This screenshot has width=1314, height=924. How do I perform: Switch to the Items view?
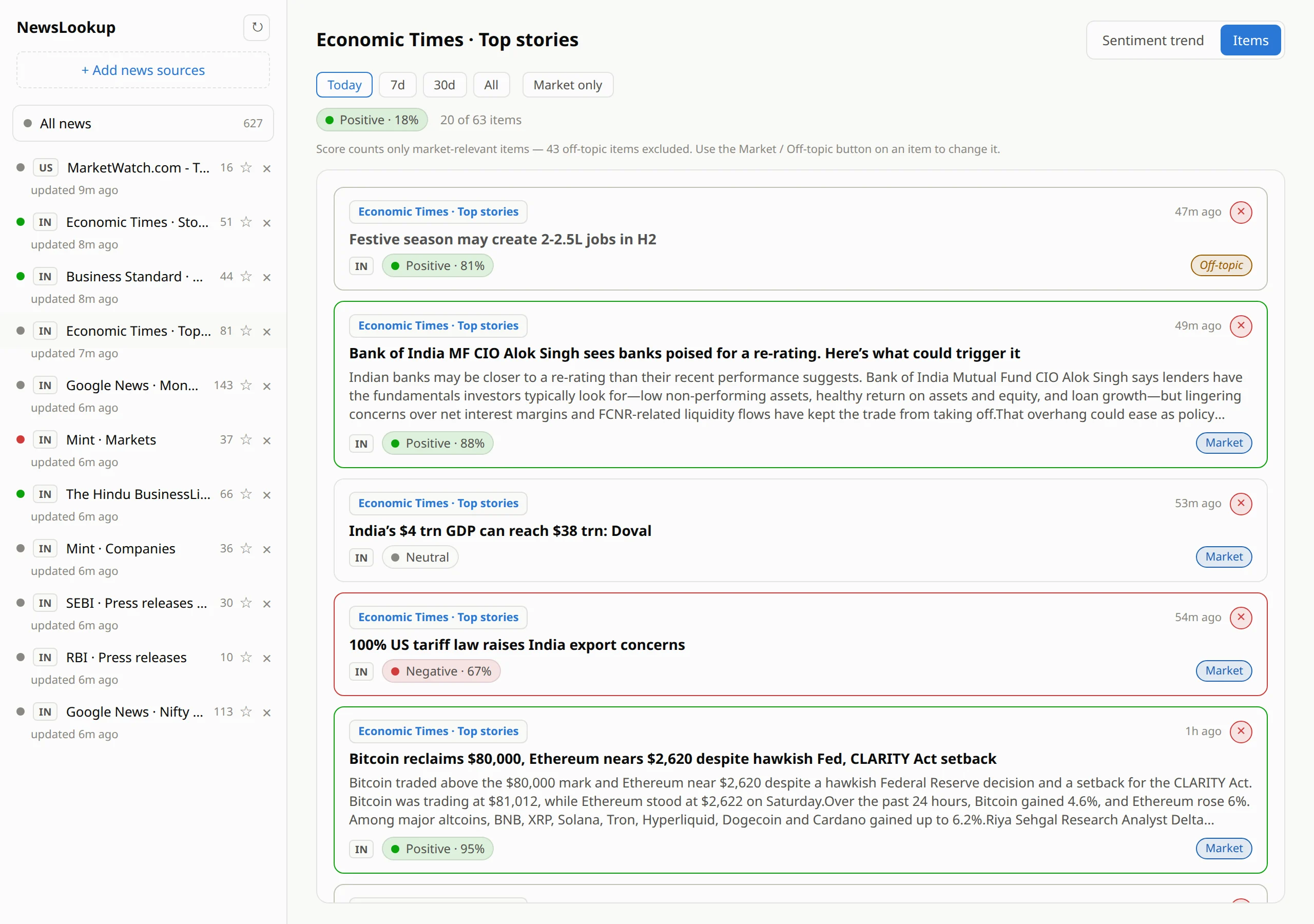pyautogui.click(x=1250, y=40)
